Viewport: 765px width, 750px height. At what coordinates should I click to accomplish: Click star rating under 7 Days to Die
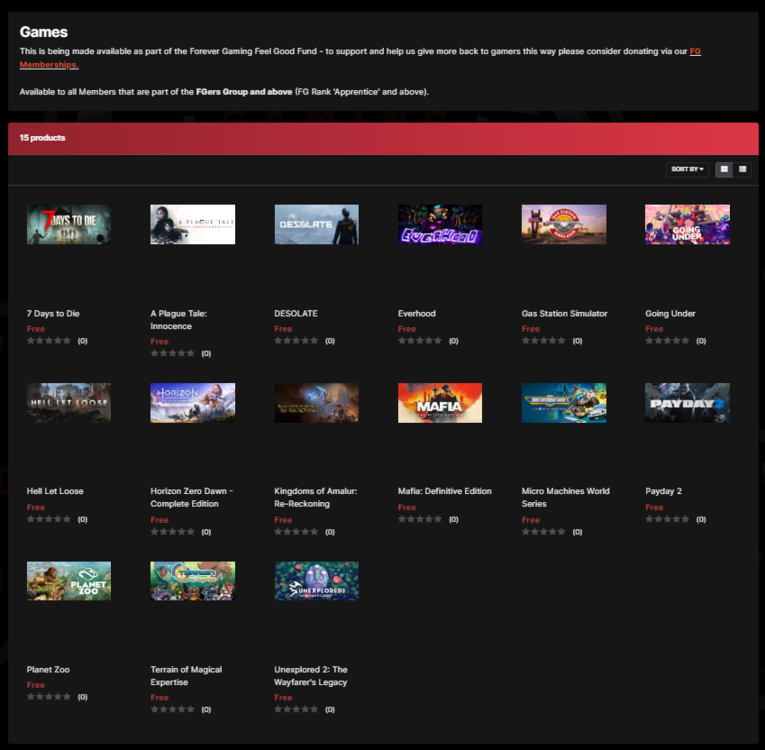coord(49,341)
